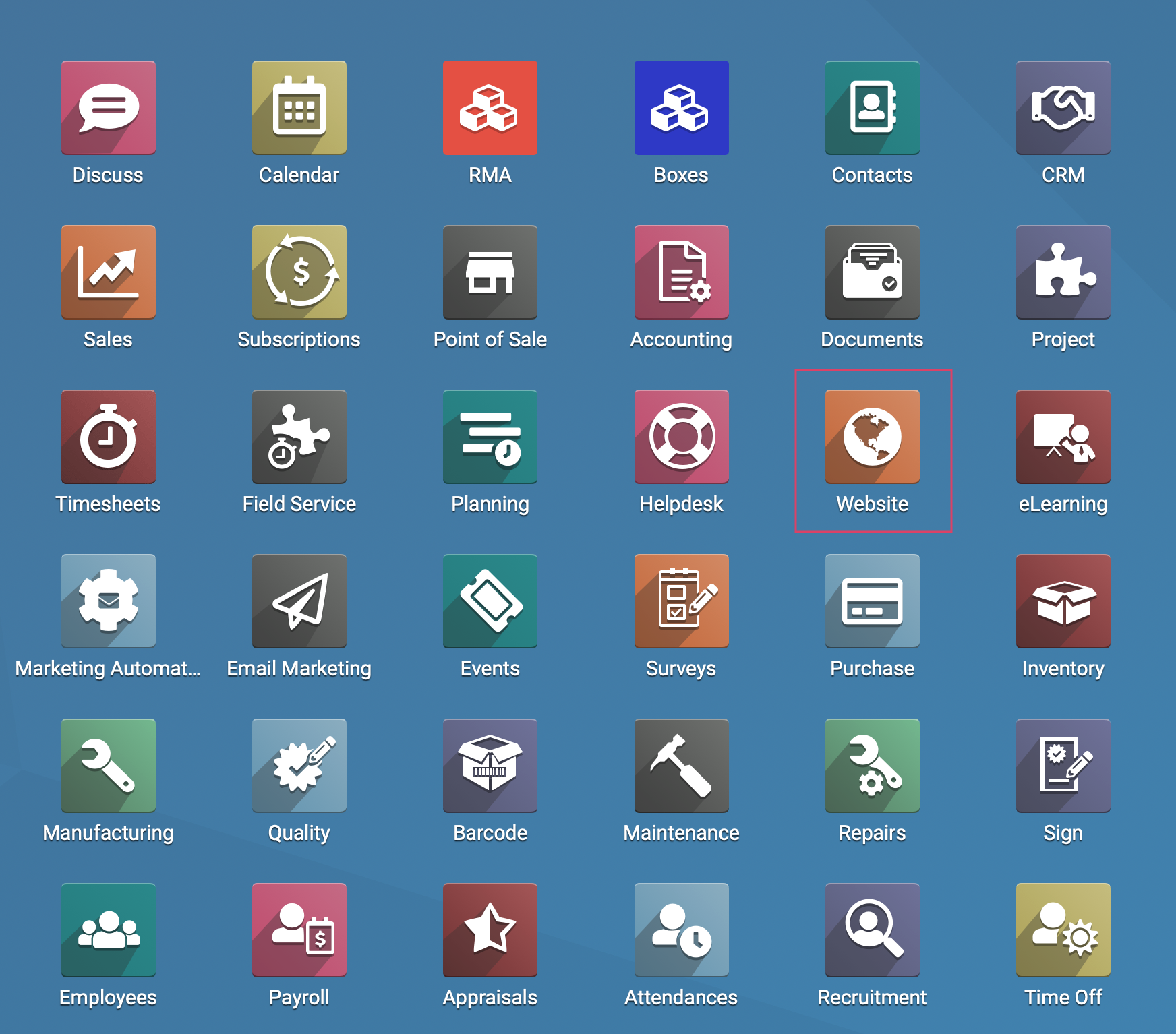Launch the Appraisals star icon
This screenshot has width=1176, height=1034.
(490, 930)
